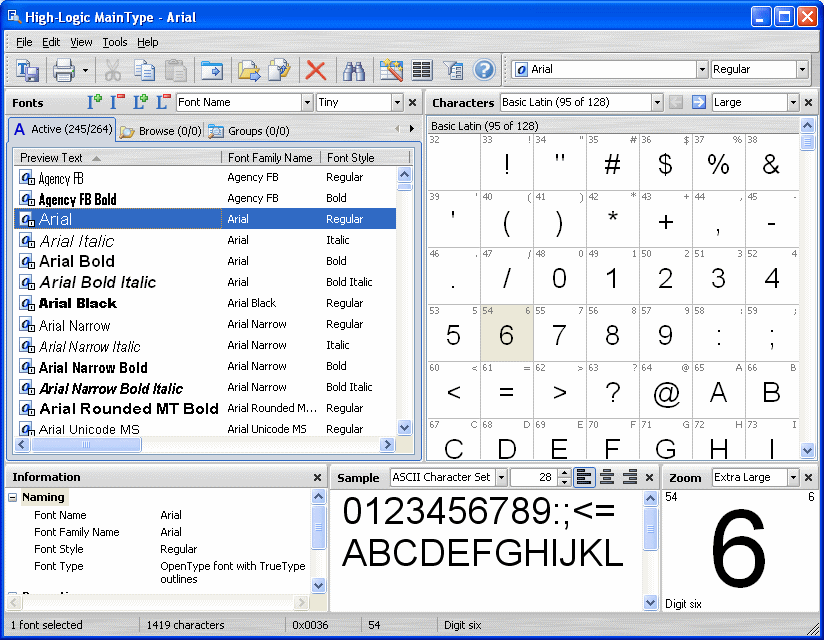Click the filter list toolbar icon
This screenshot has width=824, height=640.
[453, 70]
